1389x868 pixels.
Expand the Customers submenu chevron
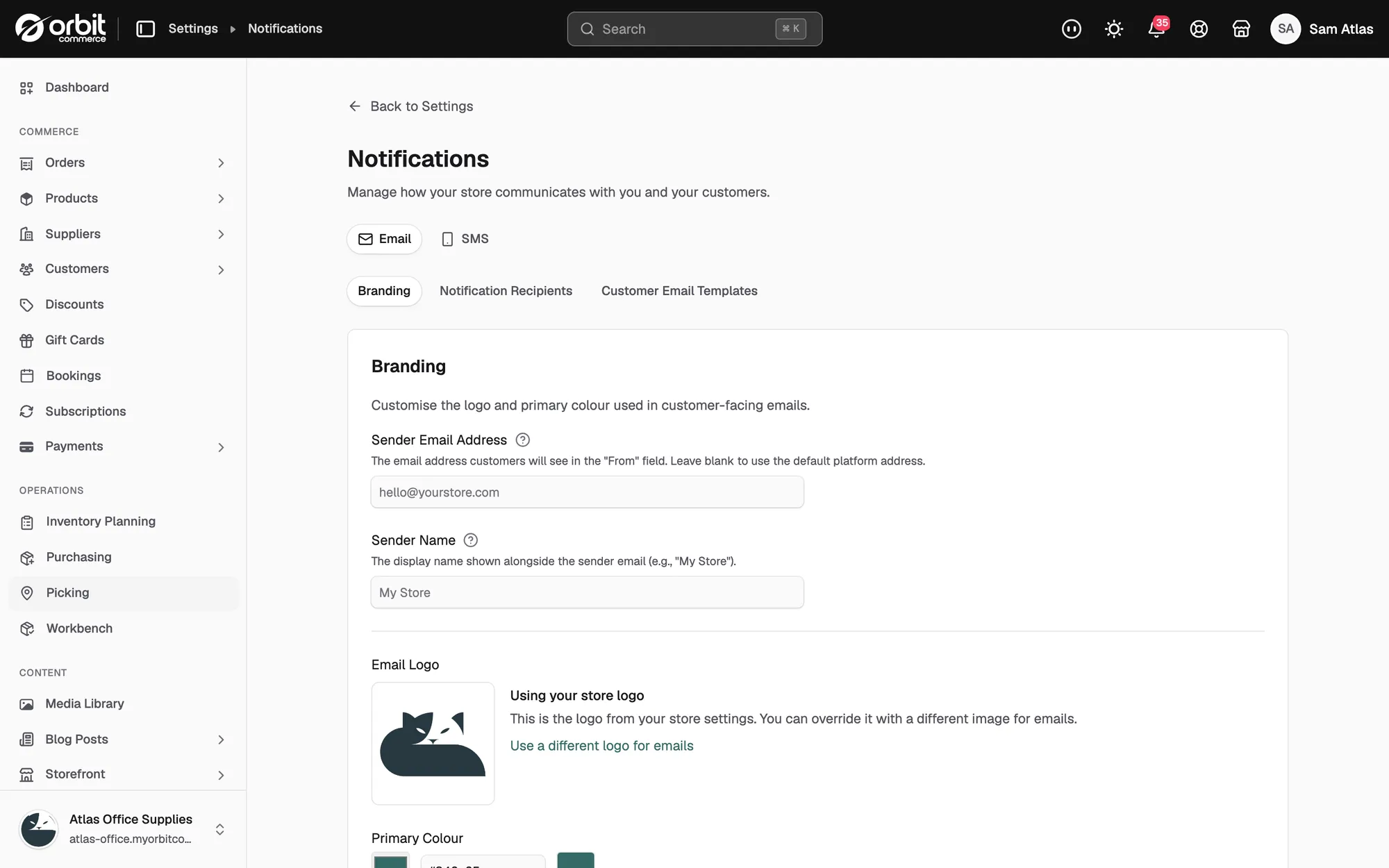pos(221,269)
